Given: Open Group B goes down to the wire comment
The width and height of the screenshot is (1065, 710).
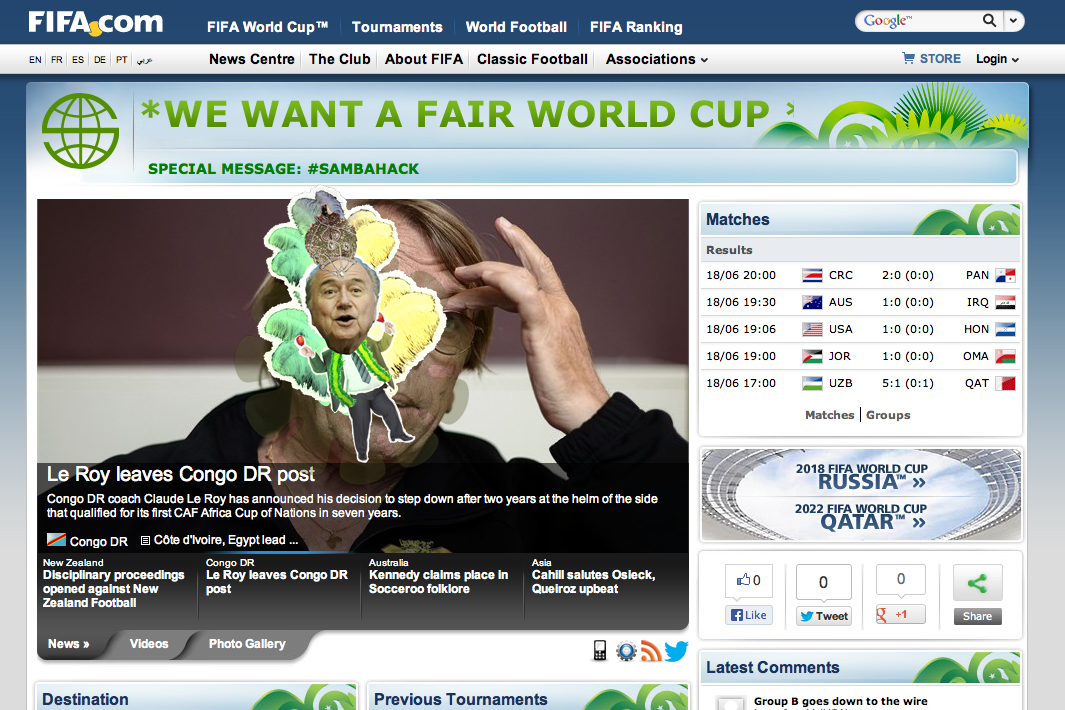Looking at the screenshot, I should pos(840,701).
